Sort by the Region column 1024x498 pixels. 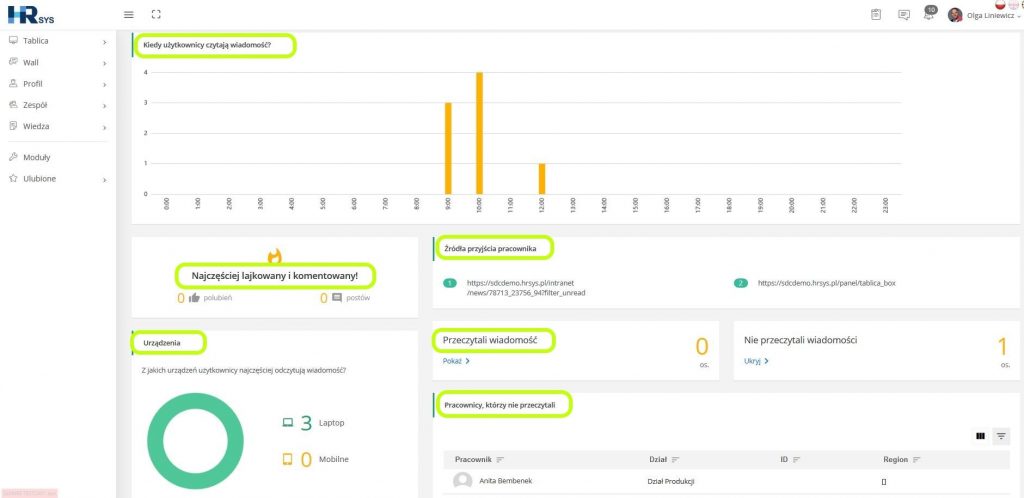coord(902,459)
